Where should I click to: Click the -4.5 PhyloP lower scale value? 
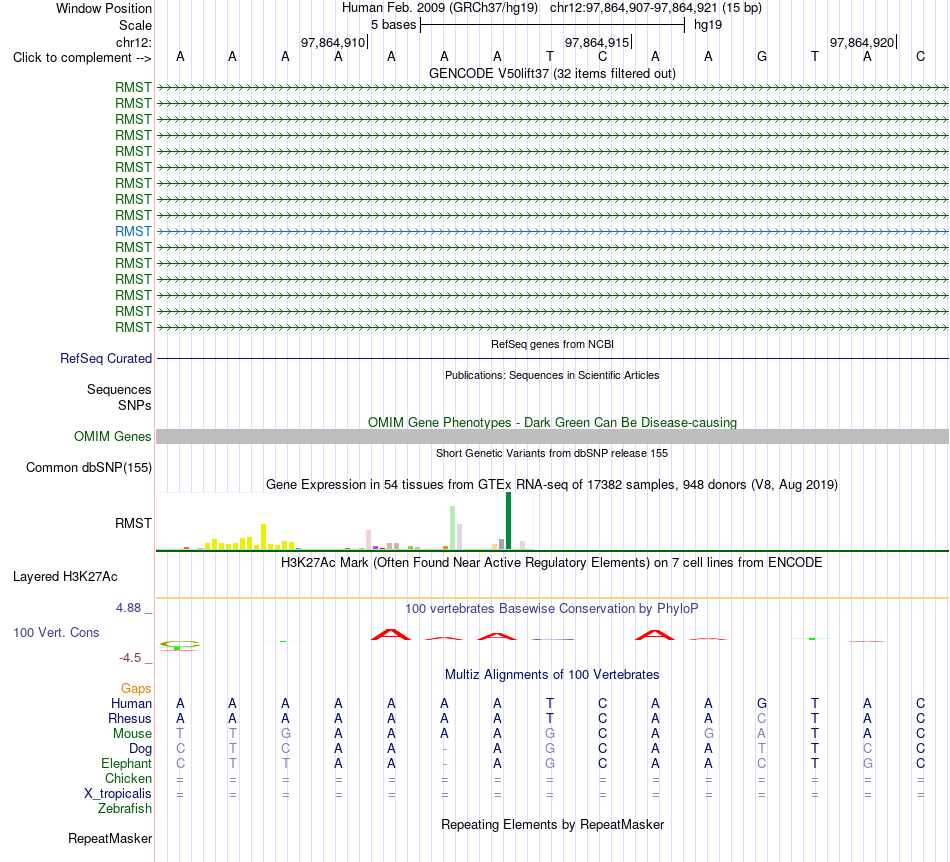tap(130, 658)
